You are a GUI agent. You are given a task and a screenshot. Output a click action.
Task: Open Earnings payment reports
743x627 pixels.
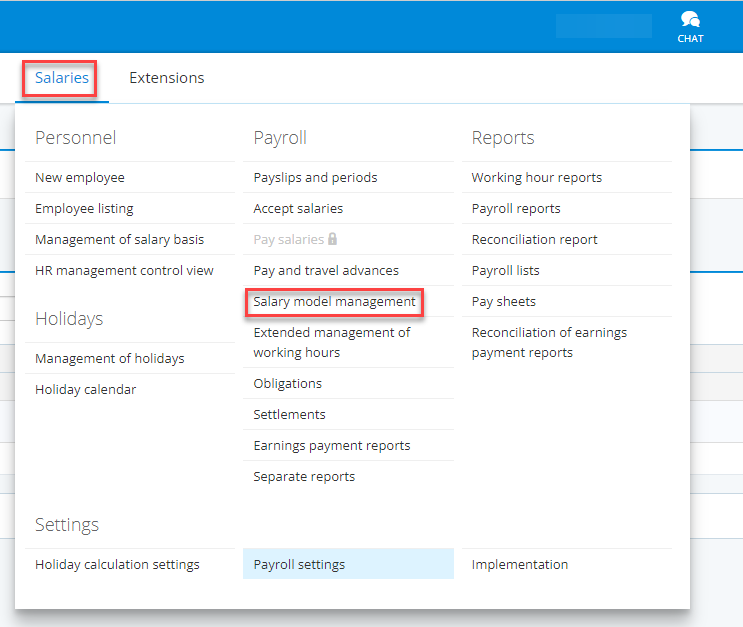(x=332, y=446)
